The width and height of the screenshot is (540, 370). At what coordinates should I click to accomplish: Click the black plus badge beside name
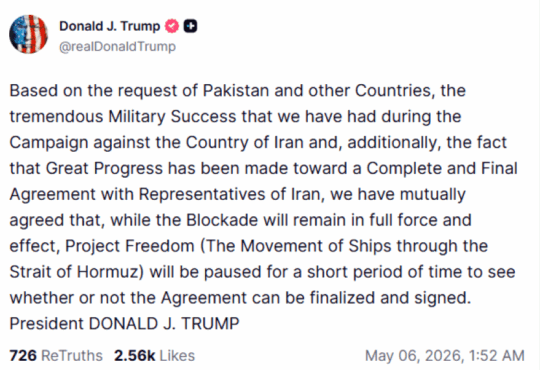coord(190,26)
